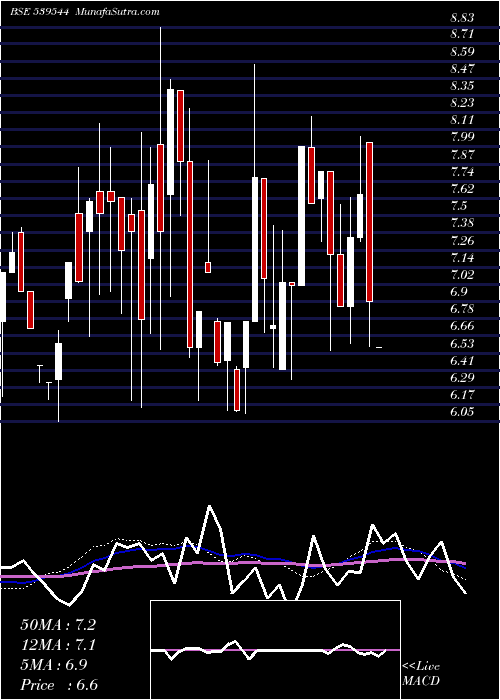Select the 8.71 price axis label

tap(462, 34)
